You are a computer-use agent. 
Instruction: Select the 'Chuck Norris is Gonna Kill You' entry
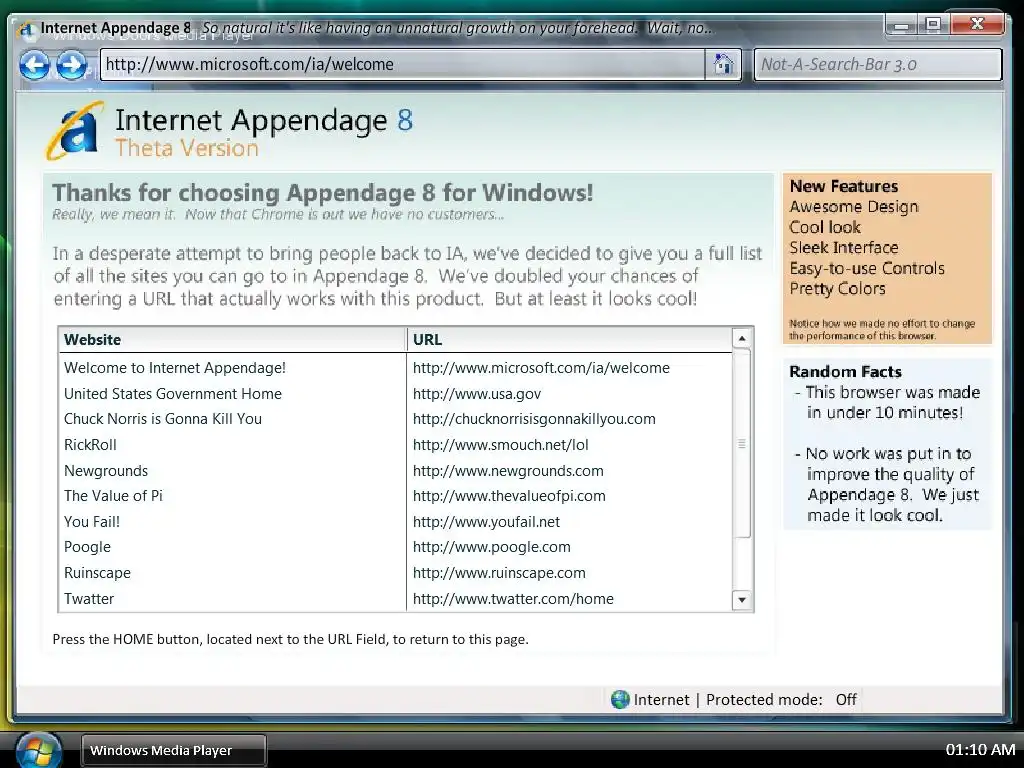pos(396,419)
